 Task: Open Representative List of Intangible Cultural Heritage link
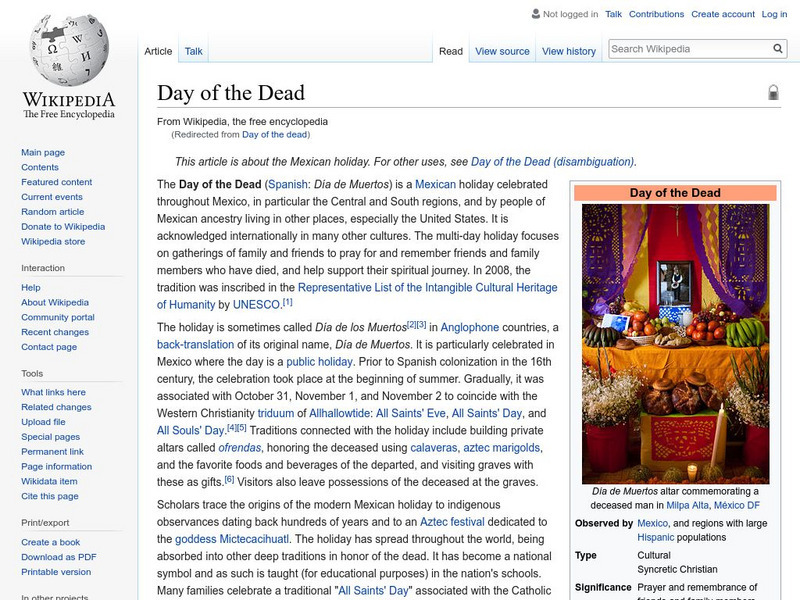click(x=428, y=287)
